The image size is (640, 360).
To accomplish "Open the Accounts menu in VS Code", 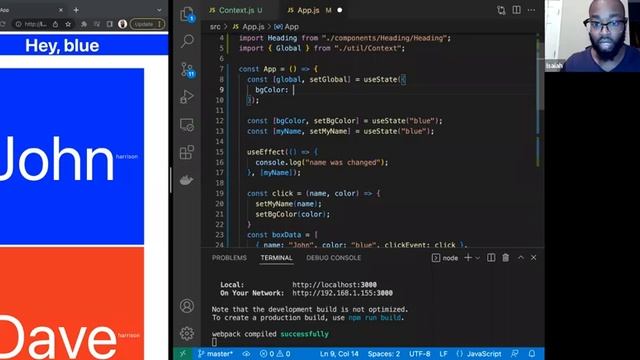I will coord(187,306).
